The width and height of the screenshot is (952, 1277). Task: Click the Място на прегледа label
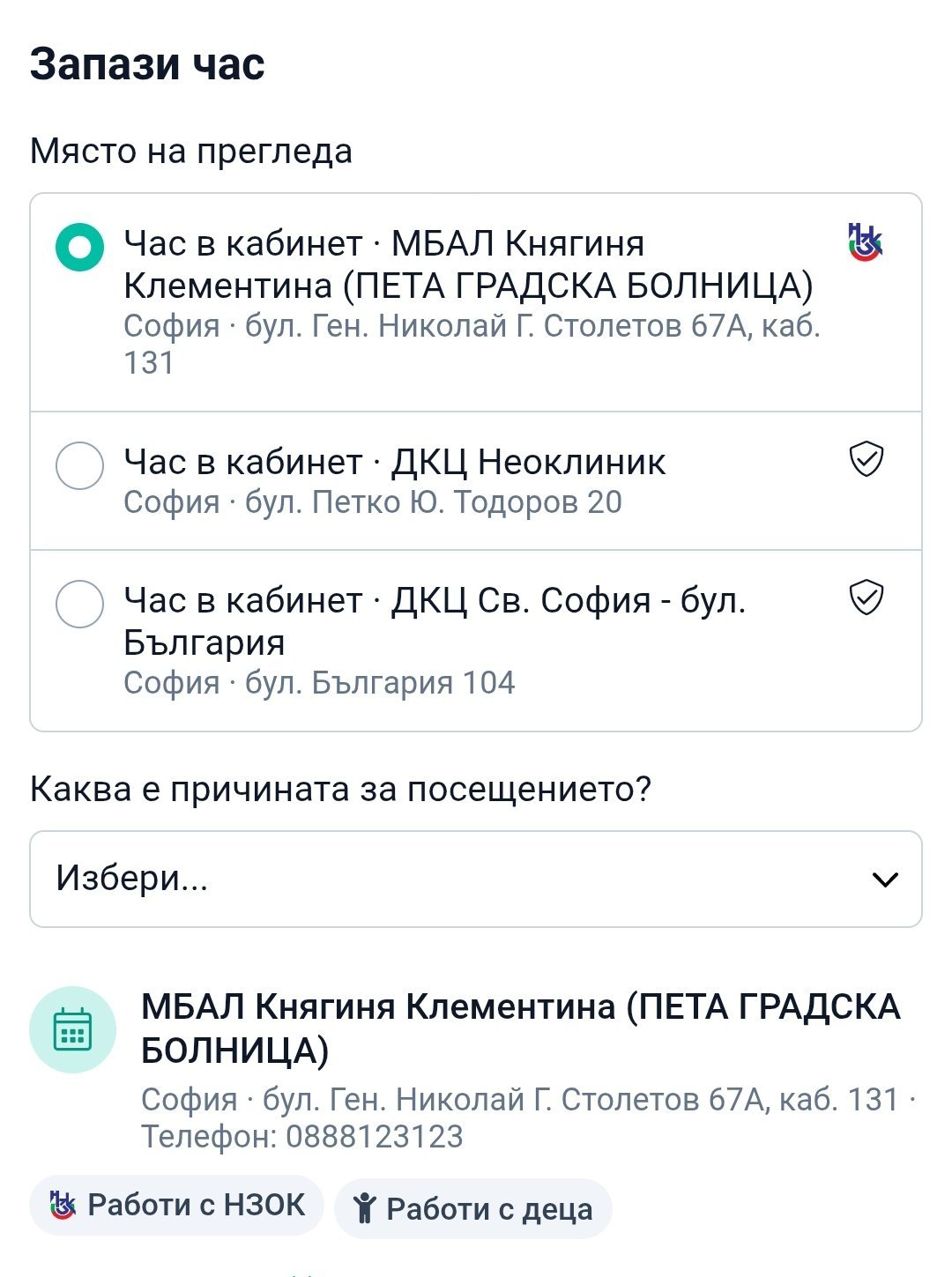[191, 151]
